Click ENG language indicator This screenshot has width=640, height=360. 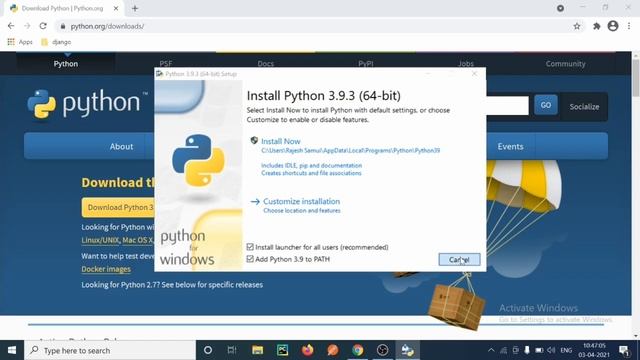tap(566, 350)
